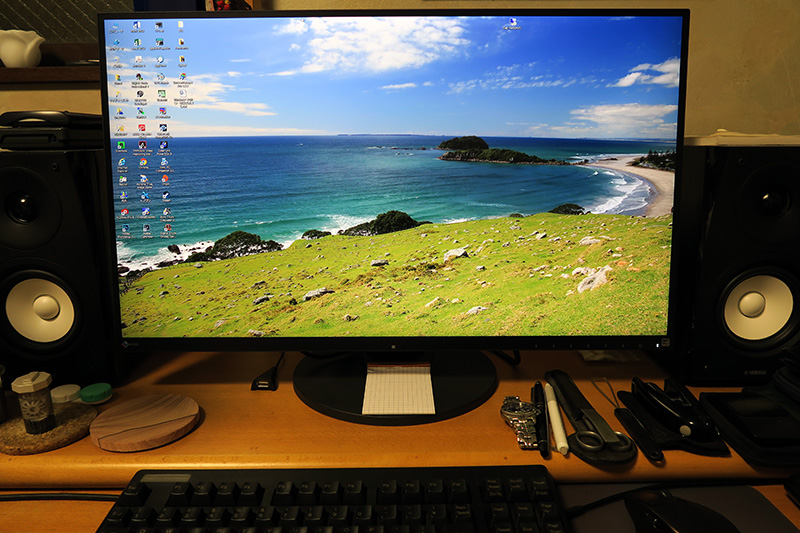Viewport: 800px width, 533px height.
Task: Open the Internet Explorer desktop shortcut
Action: pos(122,163)
